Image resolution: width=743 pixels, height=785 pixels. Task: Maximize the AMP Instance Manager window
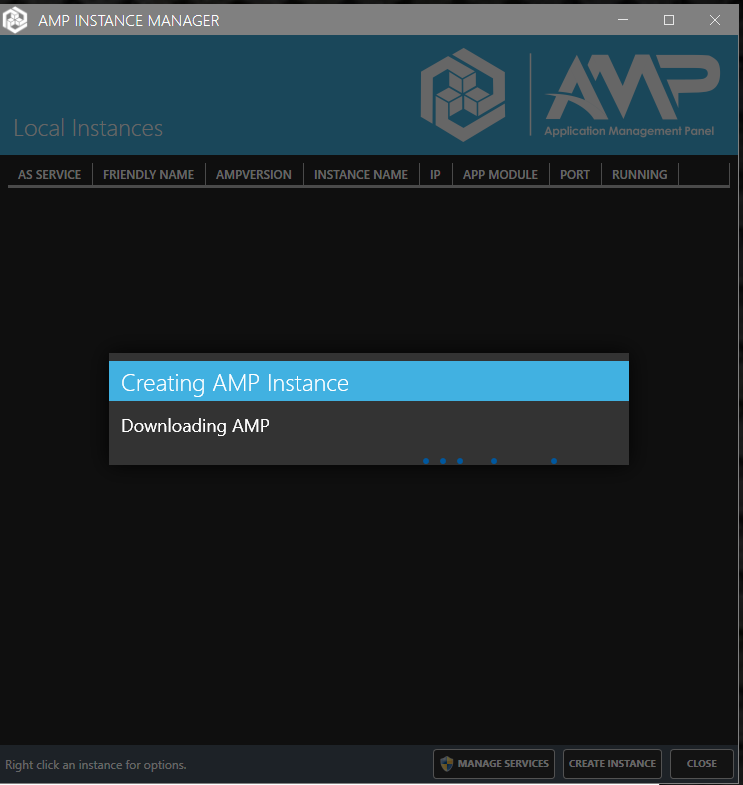click(669, 20)
